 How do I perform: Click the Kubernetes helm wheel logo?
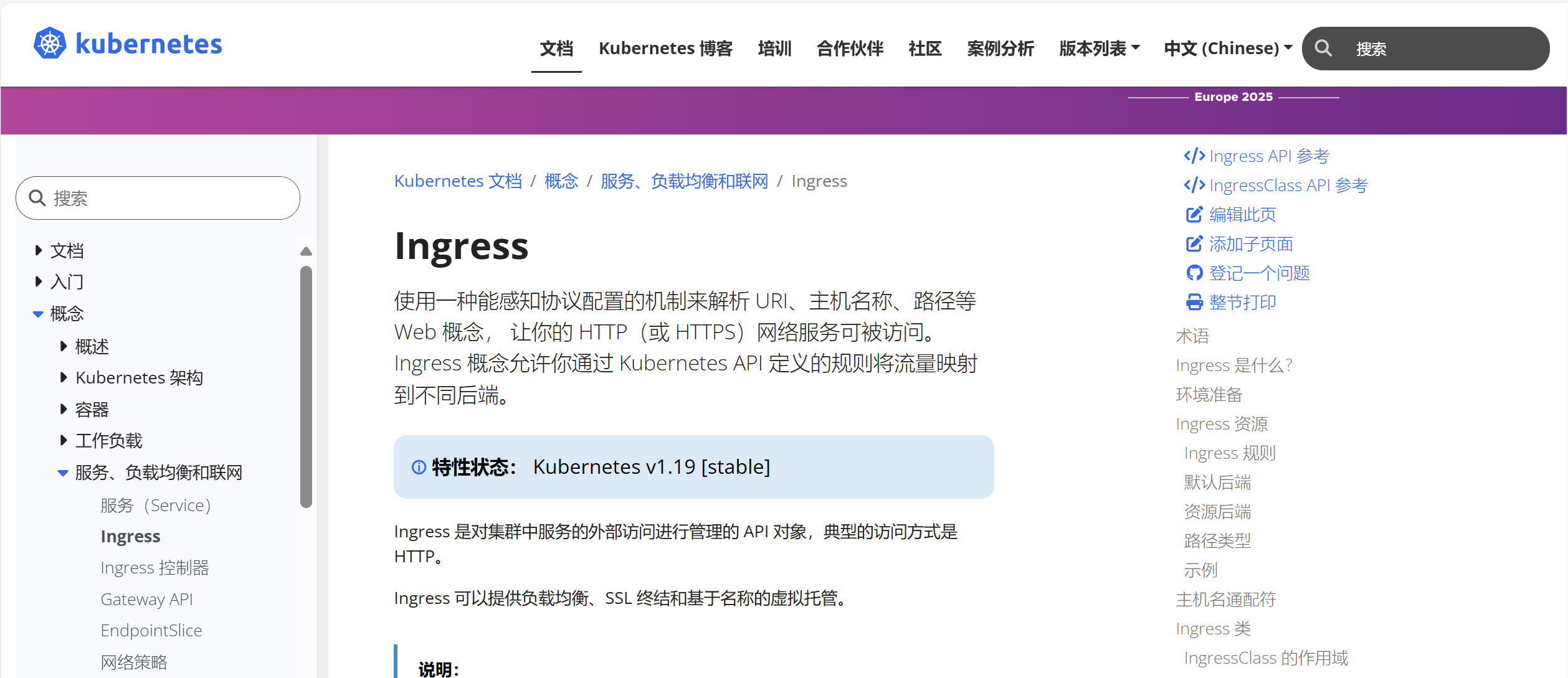point(50,44)
